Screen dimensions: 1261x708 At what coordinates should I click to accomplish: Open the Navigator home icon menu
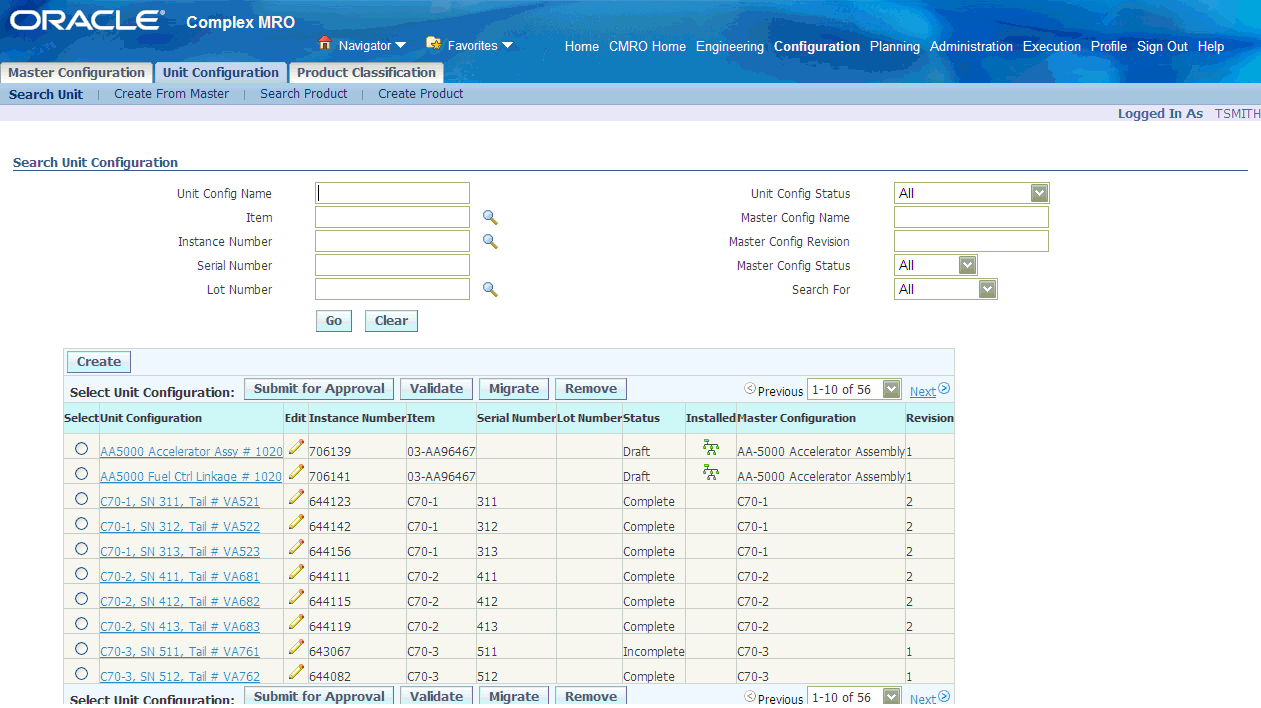pyautogui.click(x=324, y=43)
